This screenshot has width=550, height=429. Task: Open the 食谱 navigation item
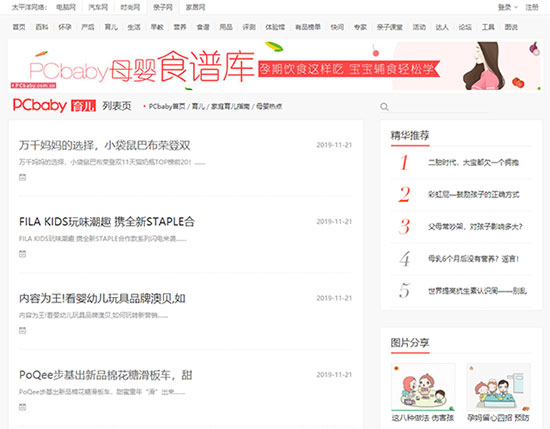203,27
